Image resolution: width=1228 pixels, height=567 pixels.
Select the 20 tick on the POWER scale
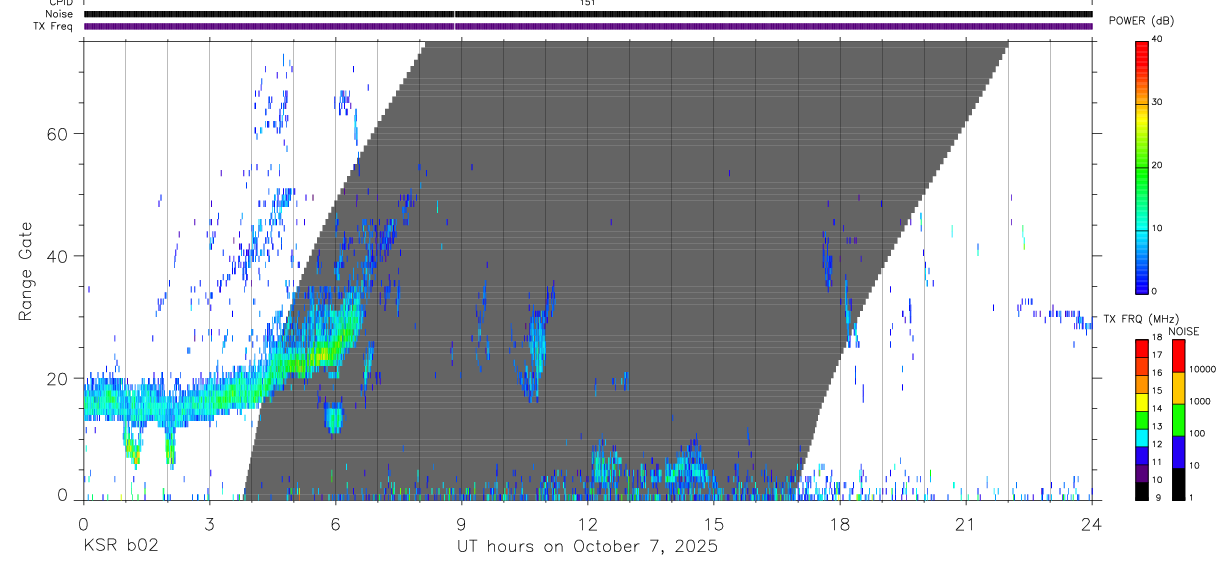1158,165
